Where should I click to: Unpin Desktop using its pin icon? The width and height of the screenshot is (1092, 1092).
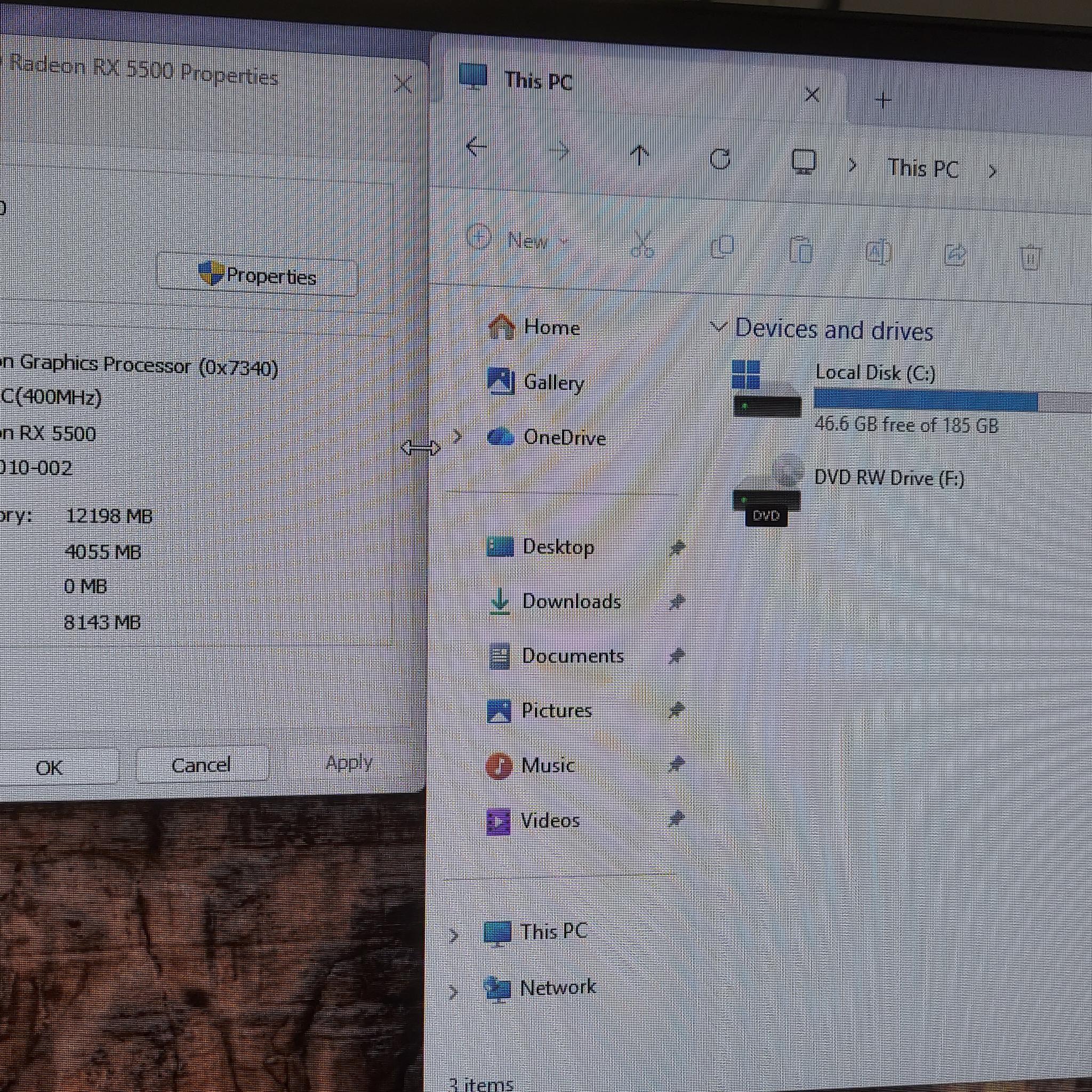pyautogui.click(x=677, y=547)
